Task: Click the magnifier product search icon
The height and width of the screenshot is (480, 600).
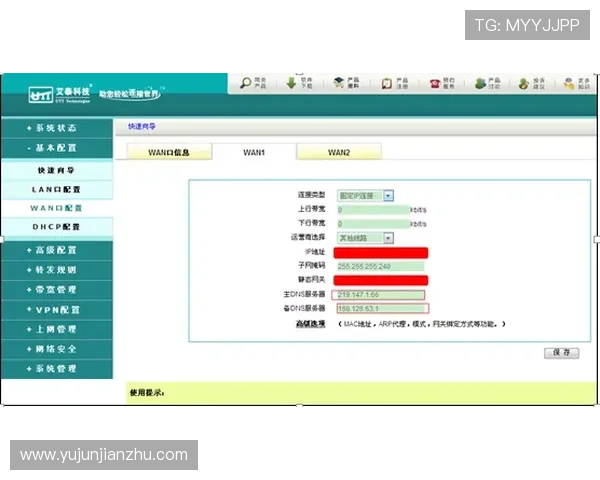Action: [x=246, y=83]
